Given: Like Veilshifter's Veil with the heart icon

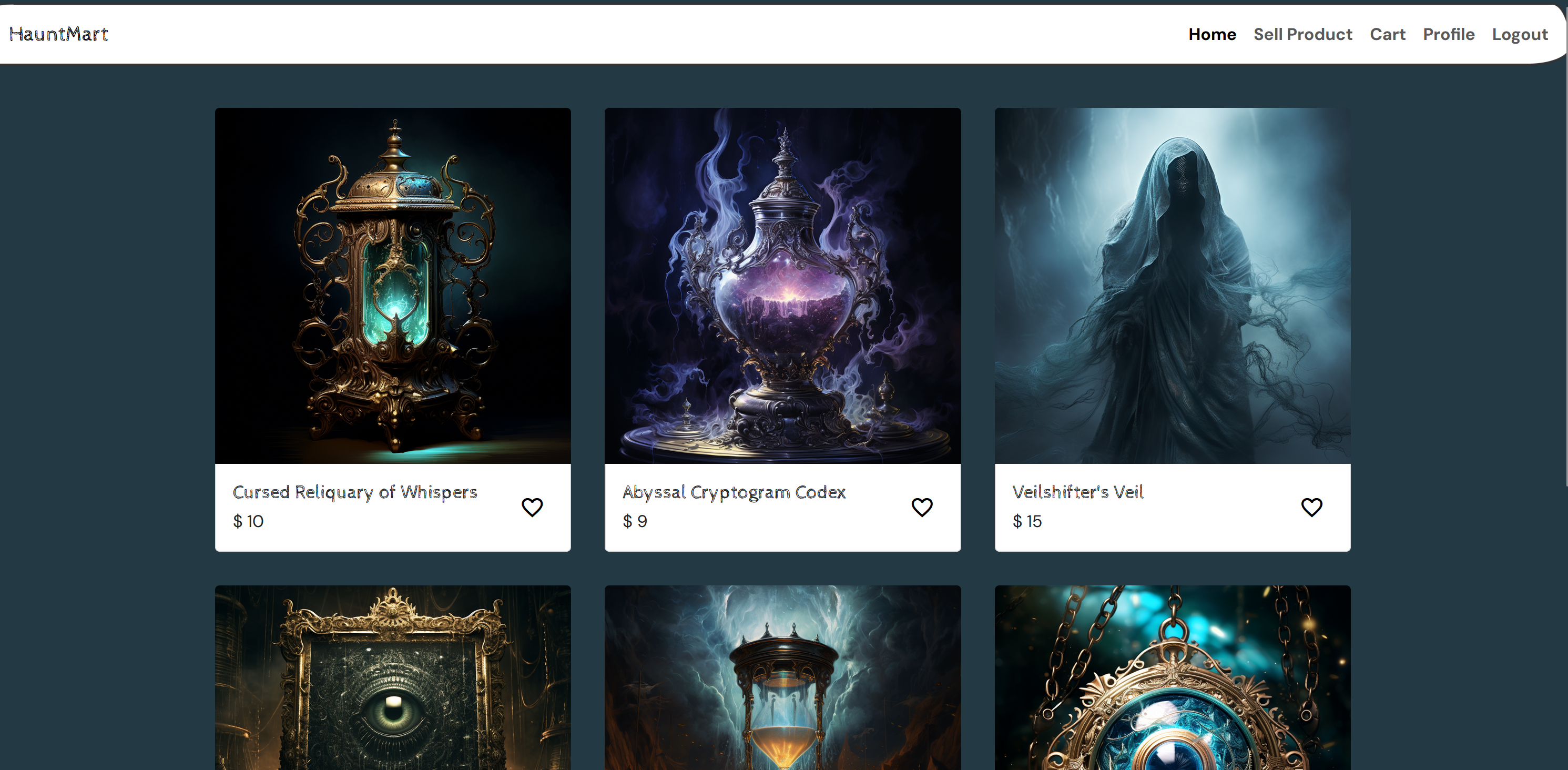Looking at the screenshot, I should (x=1311, y=507).
